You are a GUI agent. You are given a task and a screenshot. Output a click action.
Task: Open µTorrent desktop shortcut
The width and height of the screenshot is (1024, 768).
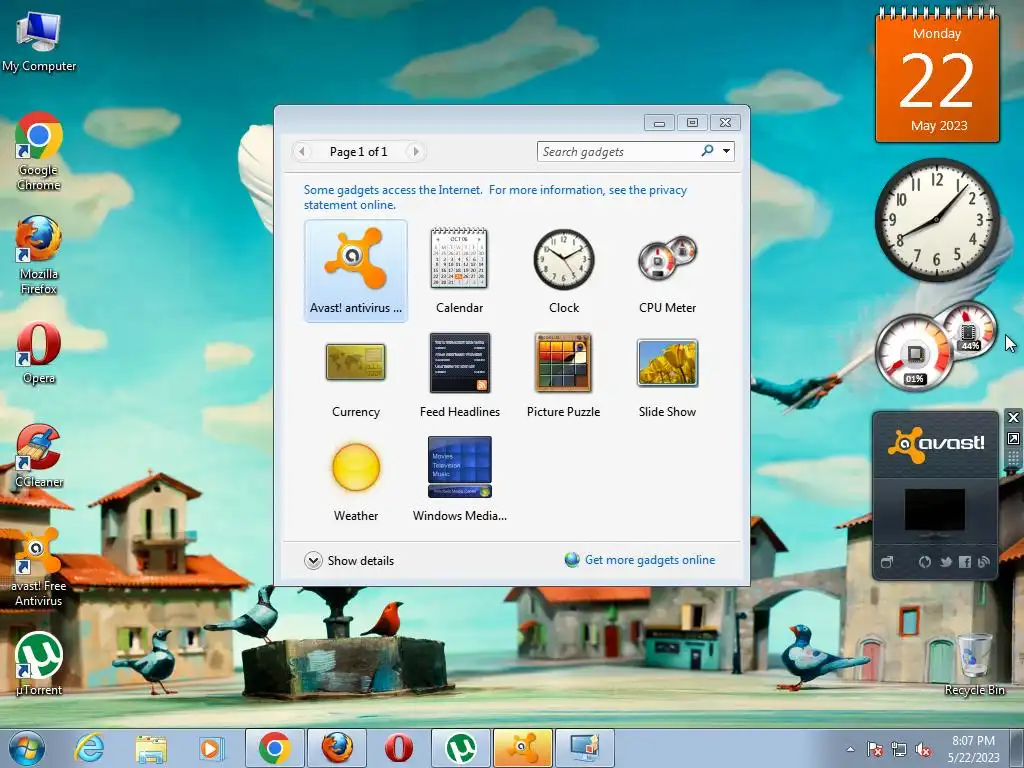coord(39,664)
